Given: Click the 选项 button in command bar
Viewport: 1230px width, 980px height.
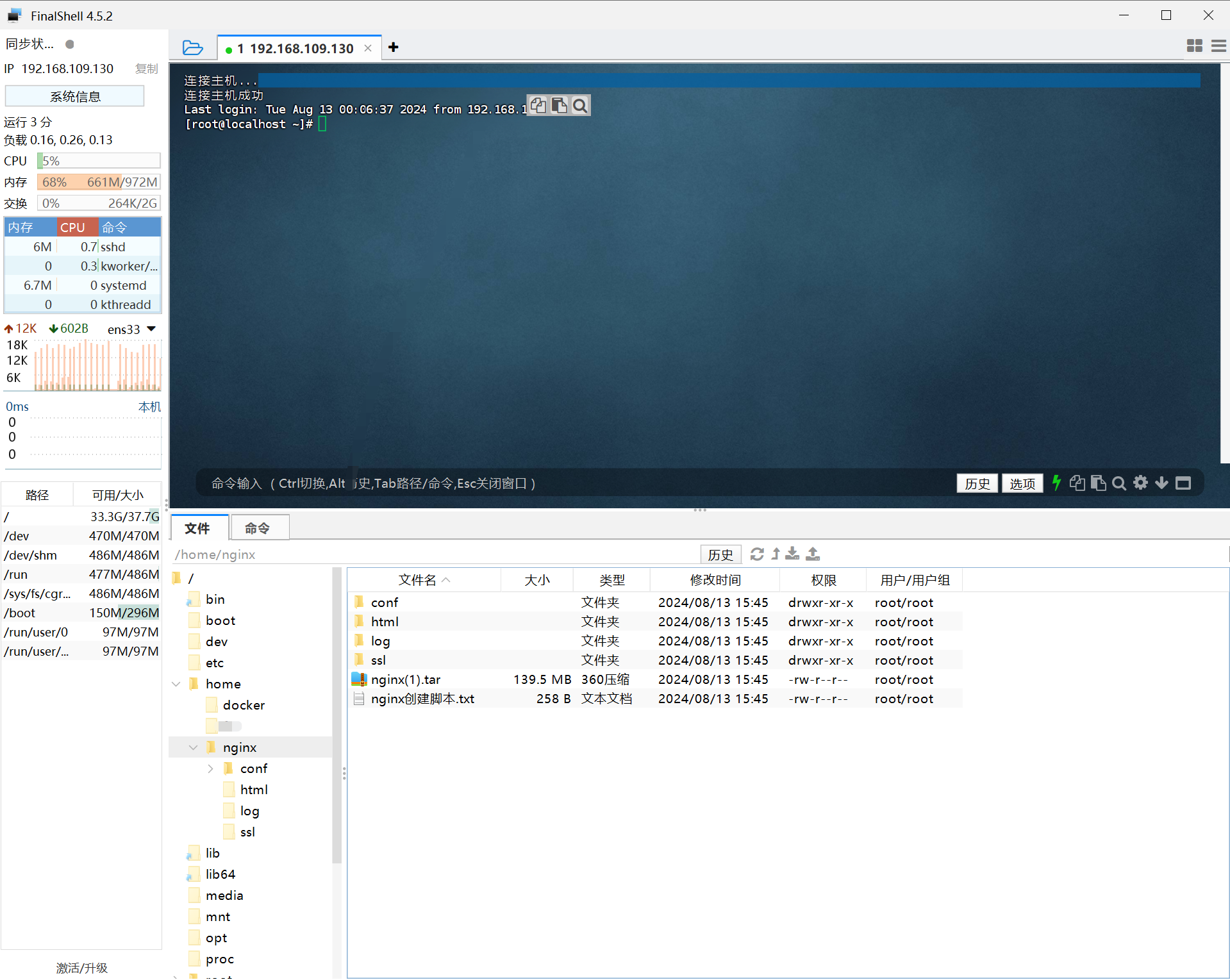Looking at the screenshot, I should [x=1022, y=484].
